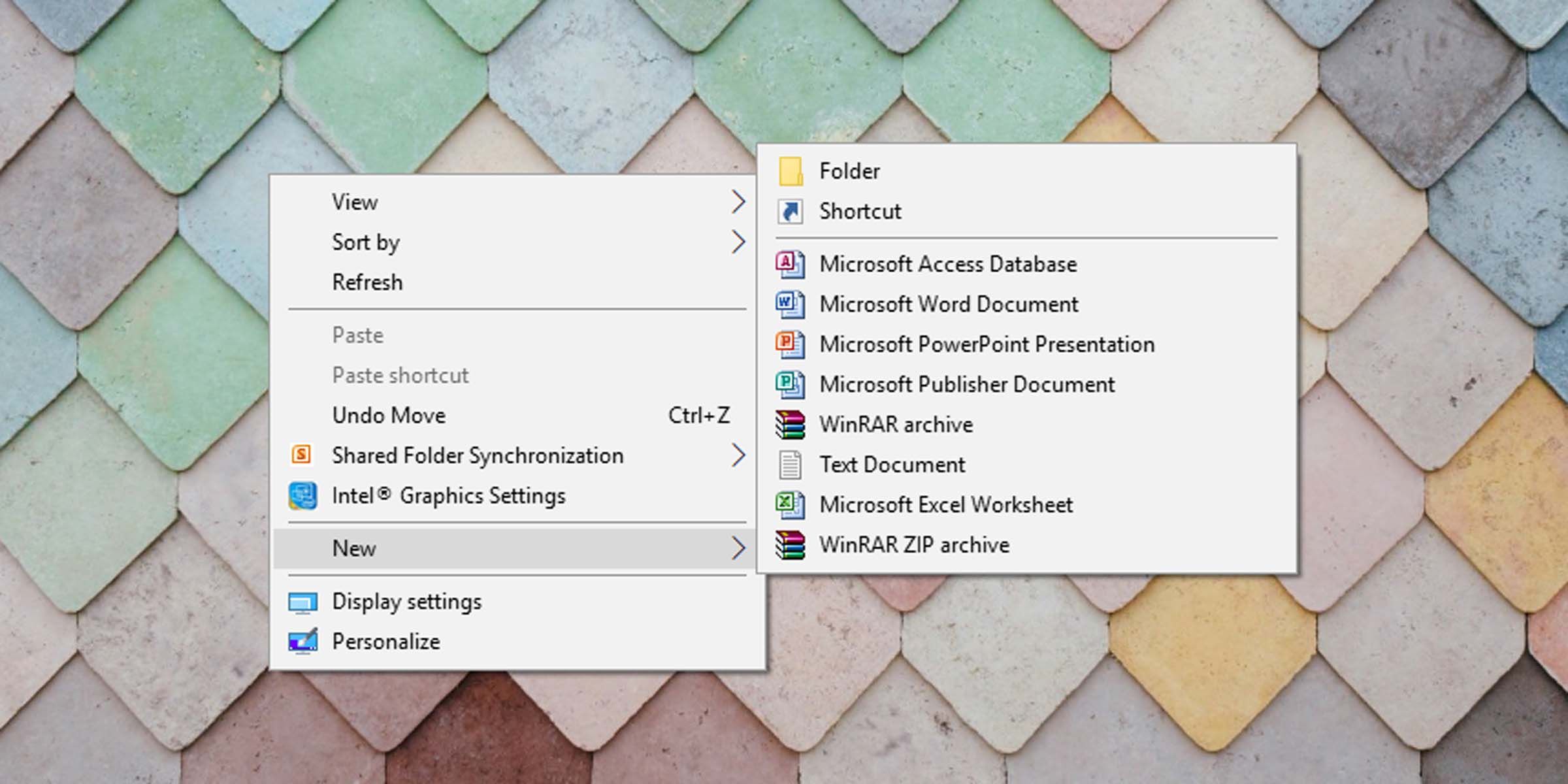Click the highlighted New menu item
1568x784 pixels.
pos(354,549)
